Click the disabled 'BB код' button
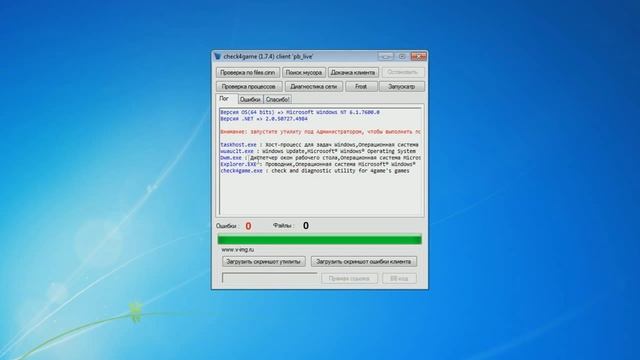Image resolution: width=640 pixels, height=360 pixels. [x=399, y=278]
